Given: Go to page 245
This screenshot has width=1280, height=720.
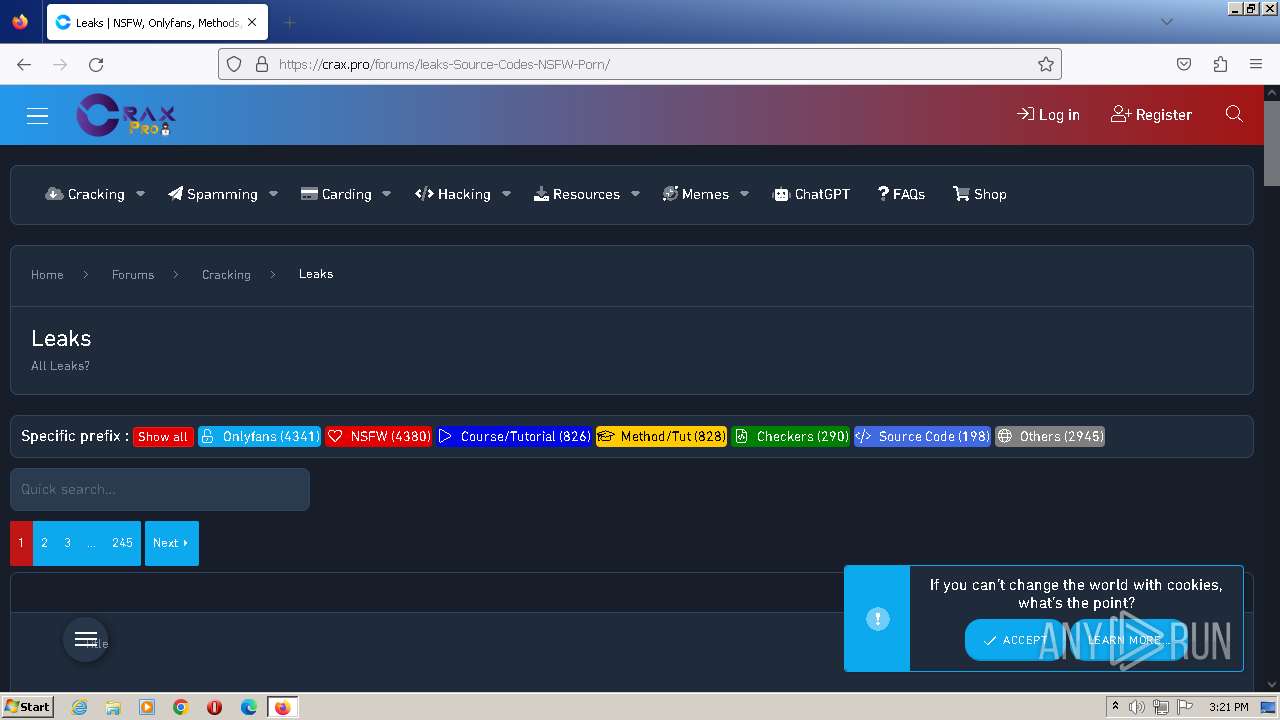Looking at the screenshot, I should [x=122, y=543].
